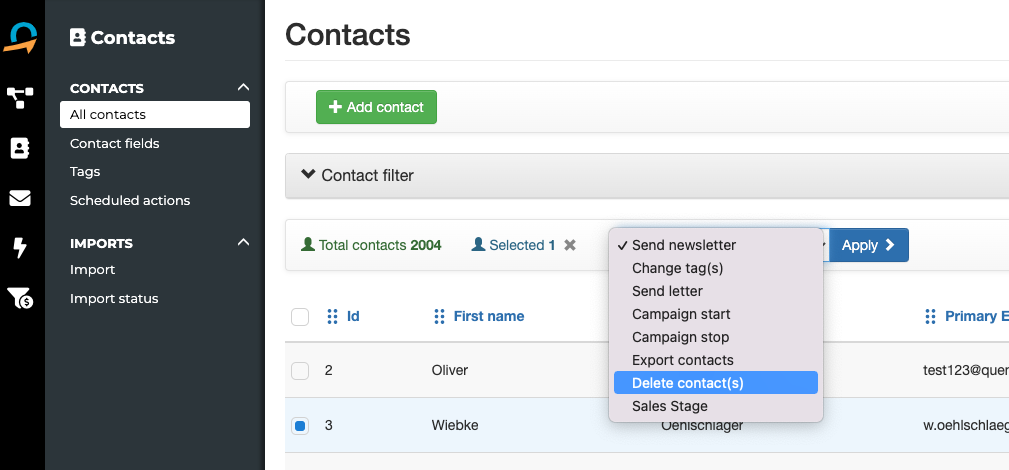Open the lightning bolt automation icon
Viewport: 1009px width, 470px height.
coord(20,248)
